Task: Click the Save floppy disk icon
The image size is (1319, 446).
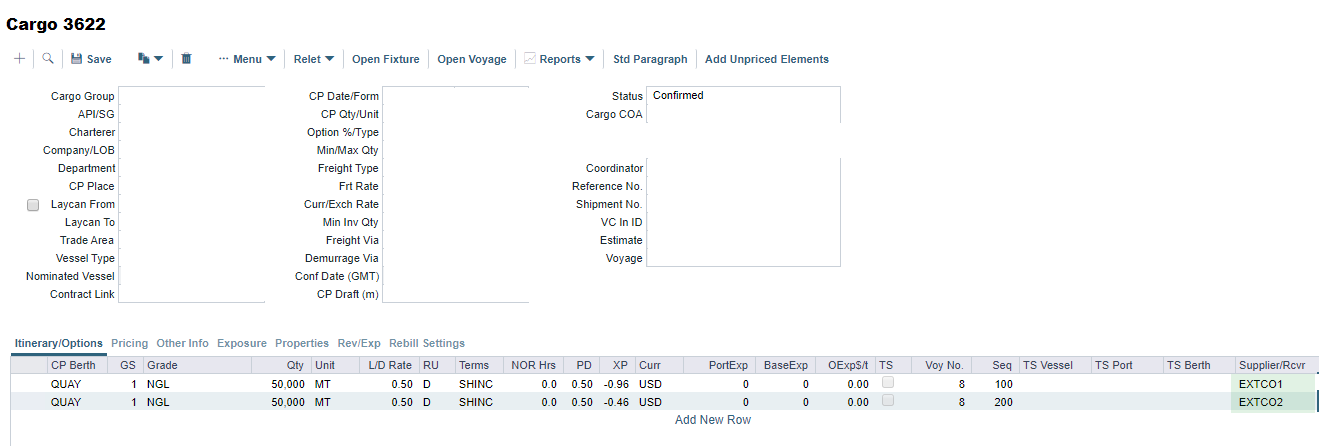Action: pos(77,59)
